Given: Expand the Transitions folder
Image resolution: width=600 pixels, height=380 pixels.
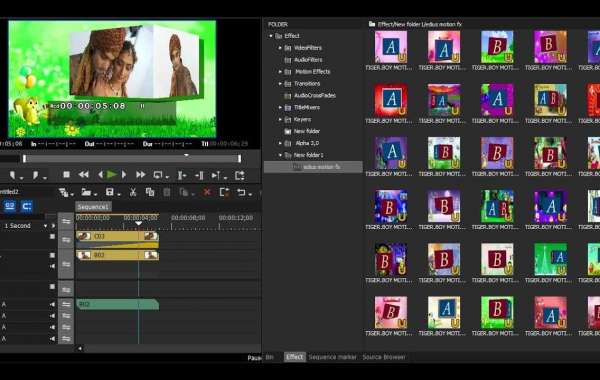Looking at the screenshot, I should 280,83.
